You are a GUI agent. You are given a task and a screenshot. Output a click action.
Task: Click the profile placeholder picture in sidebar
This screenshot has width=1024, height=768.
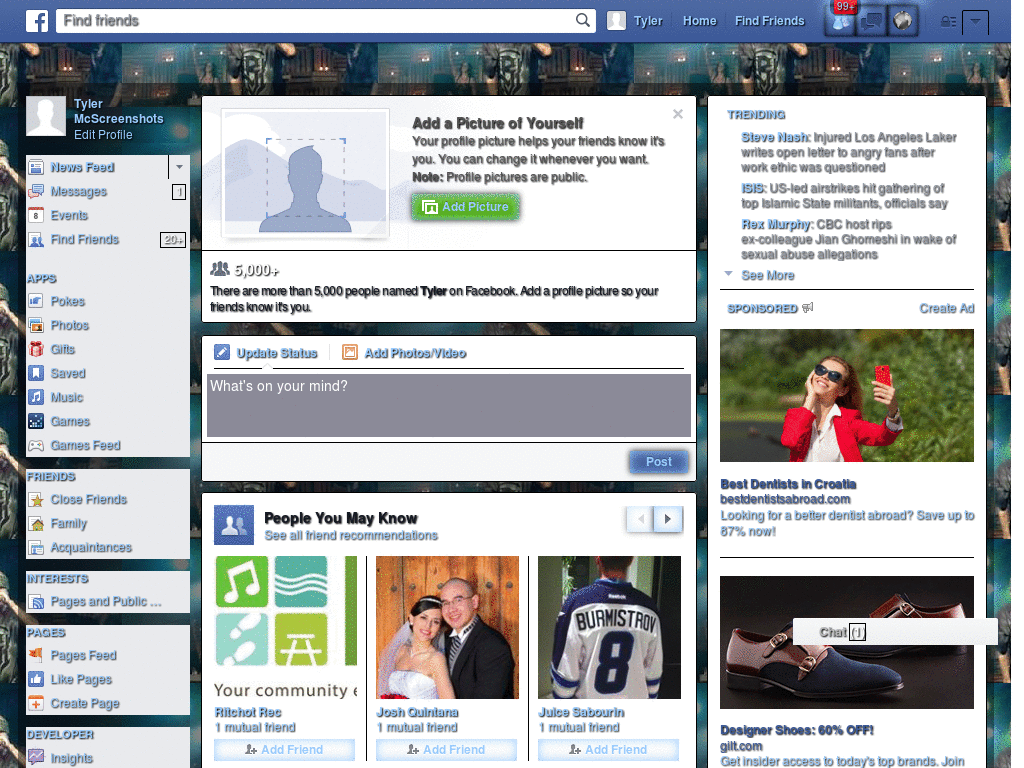(x=46, y=116)
